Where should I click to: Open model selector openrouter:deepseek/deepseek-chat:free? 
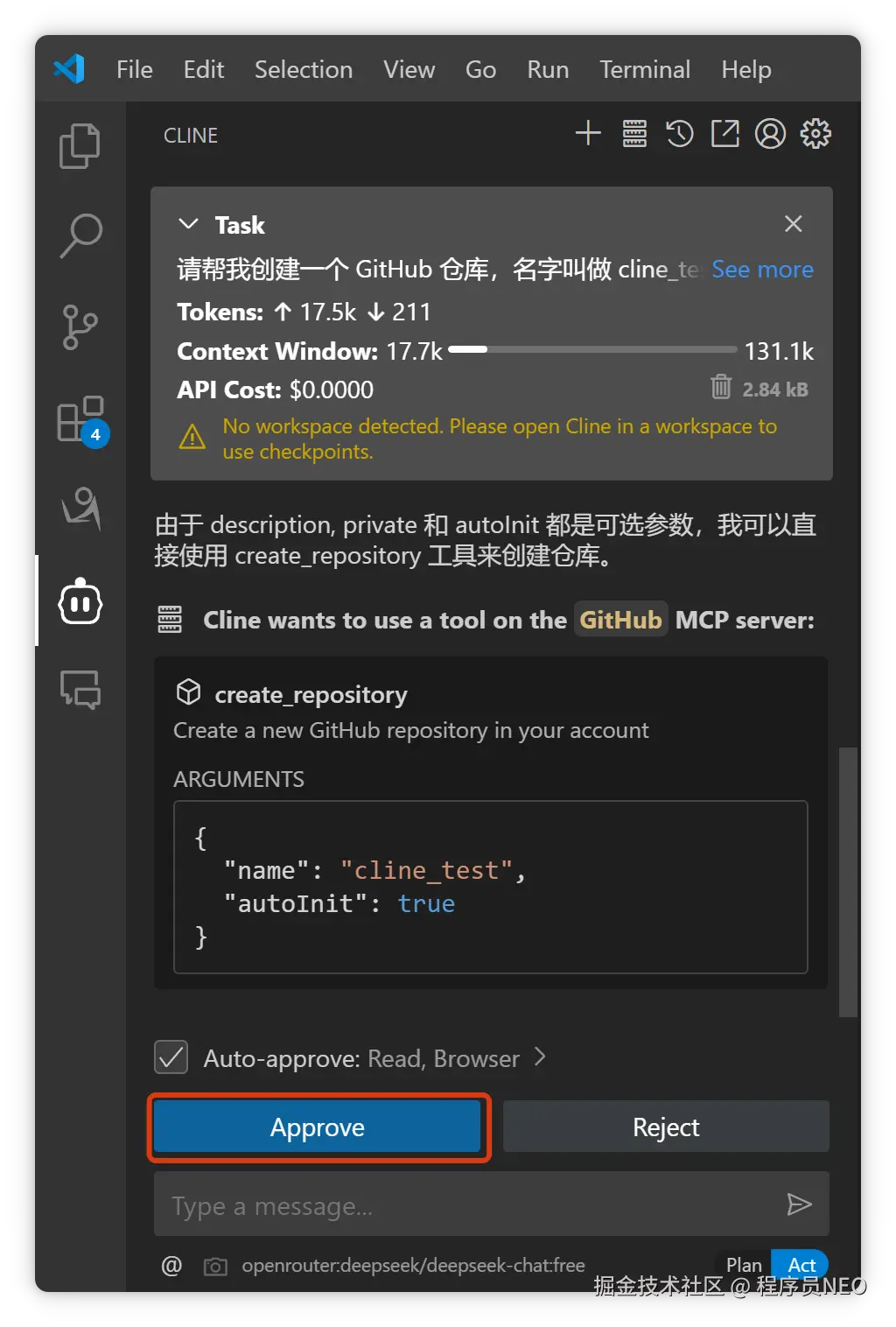[413, 1266]
